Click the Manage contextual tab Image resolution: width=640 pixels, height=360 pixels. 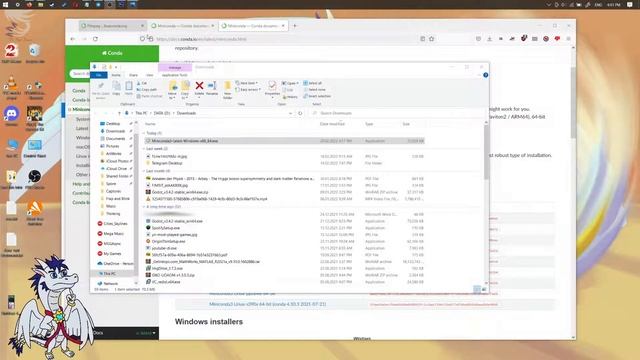pos(175,67)
